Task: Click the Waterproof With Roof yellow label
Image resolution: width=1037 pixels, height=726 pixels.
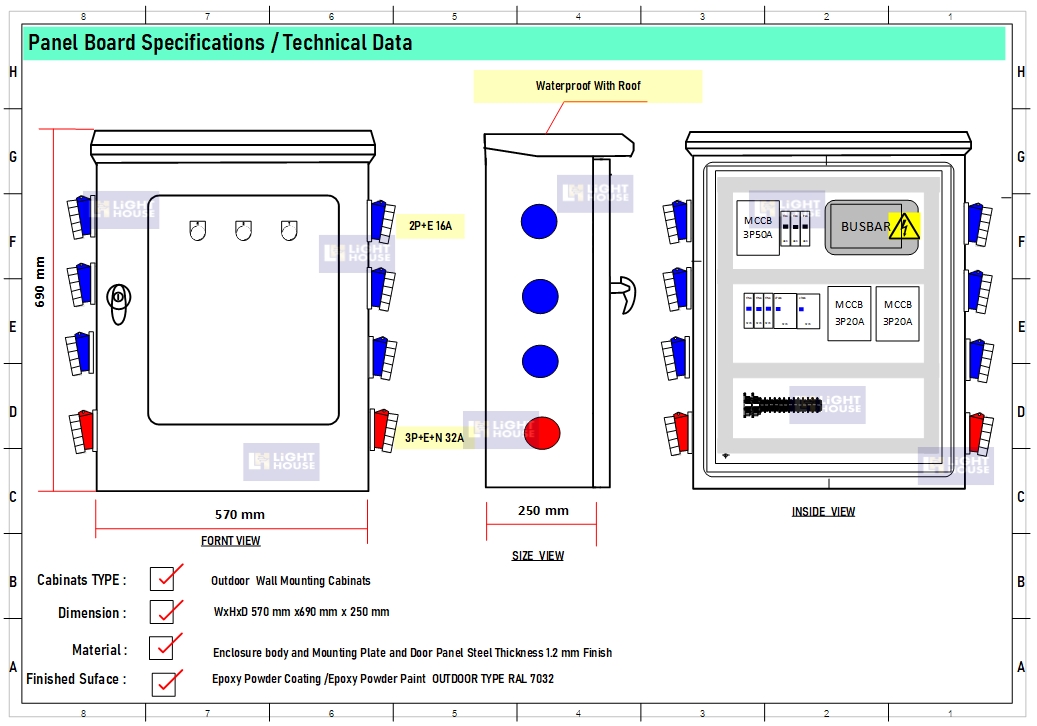Action: [x=588, y=87]
